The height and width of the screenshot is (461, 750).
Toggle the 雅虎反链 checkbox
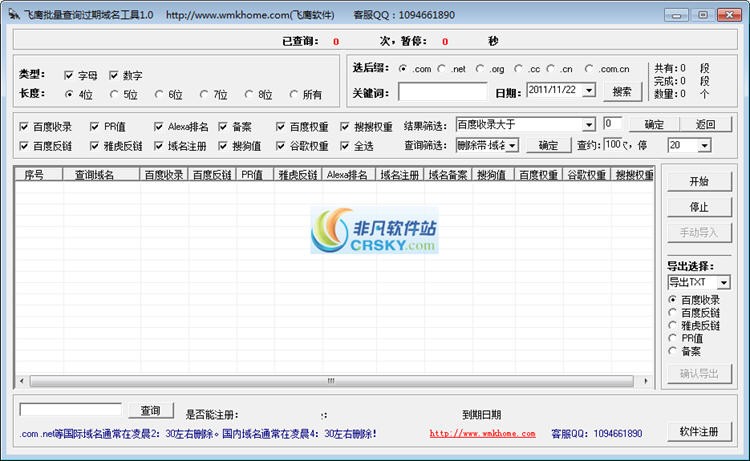[x=94, y=146]
